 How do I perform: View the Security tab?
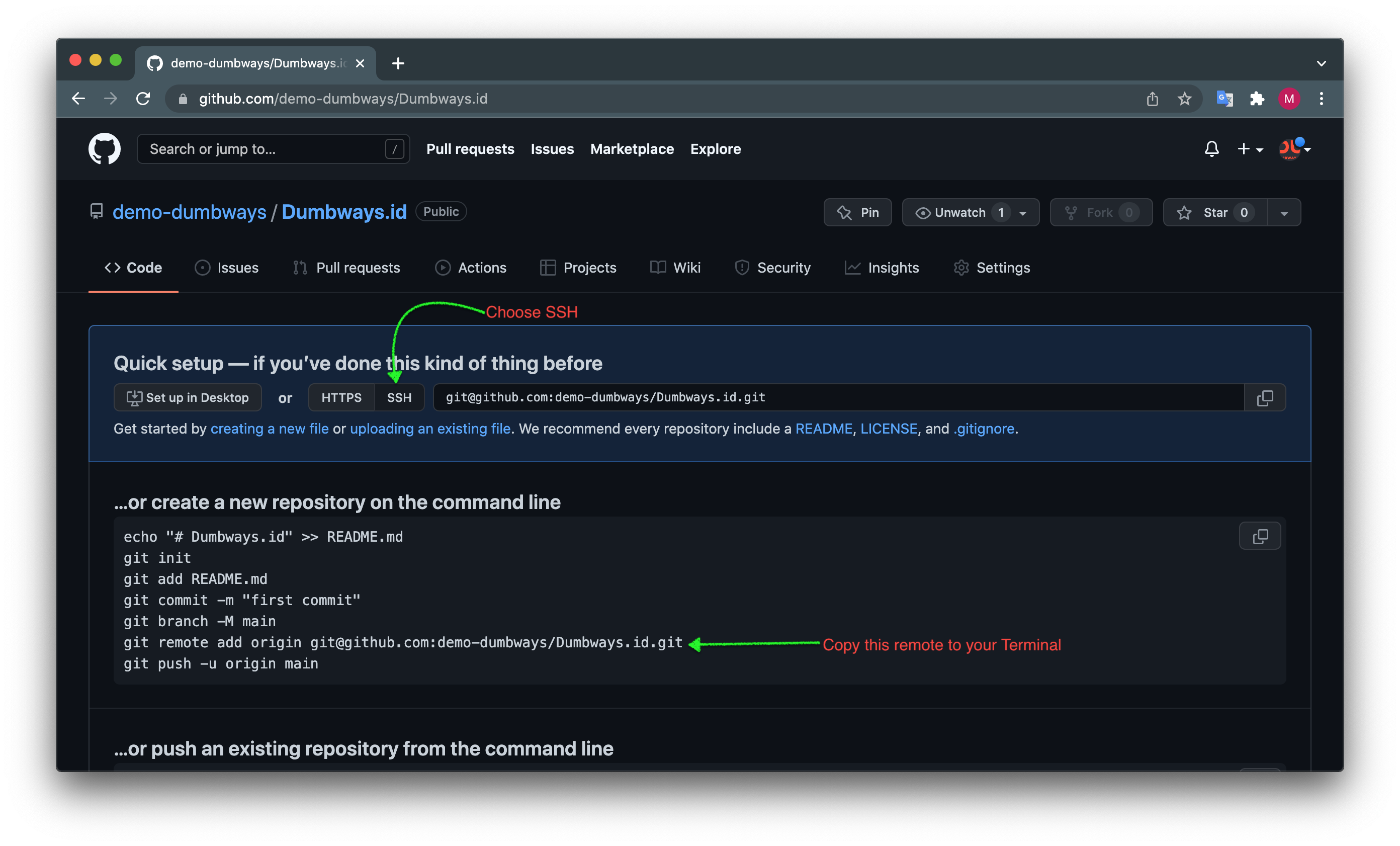pos(772,268)
